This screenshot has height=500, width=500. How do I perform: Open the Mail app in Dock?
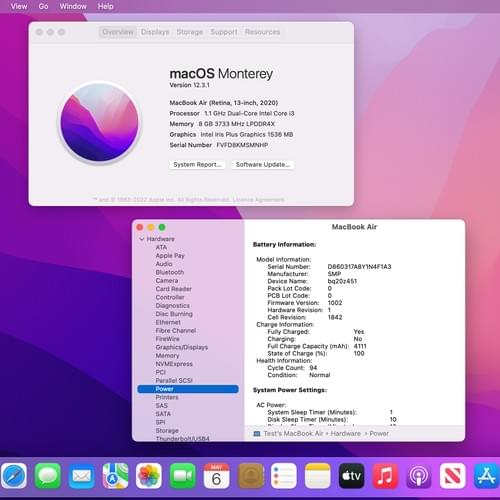[82, 476]
